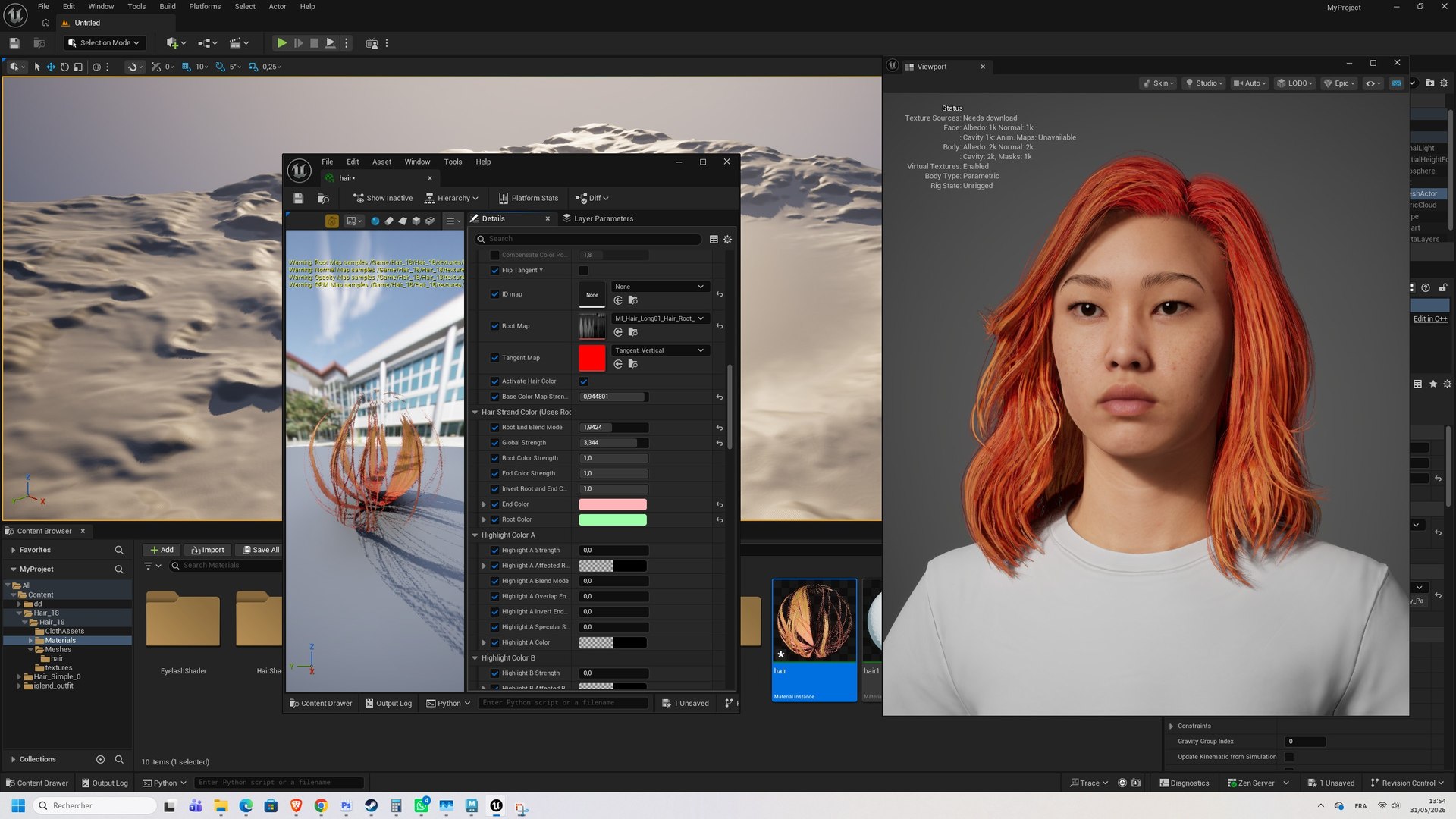Open Details panel settings gear

pos(727,239)
